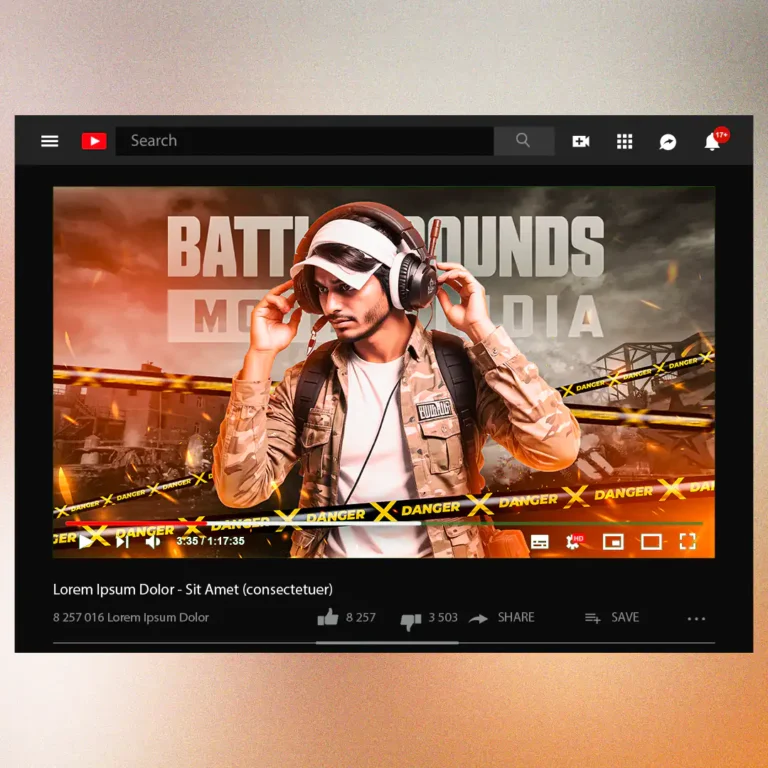Open notifications bell with 17+ badge
Image resolution: width=768 pixels, height=768 pixels.
pyautogui.click(x=712, y=141)
